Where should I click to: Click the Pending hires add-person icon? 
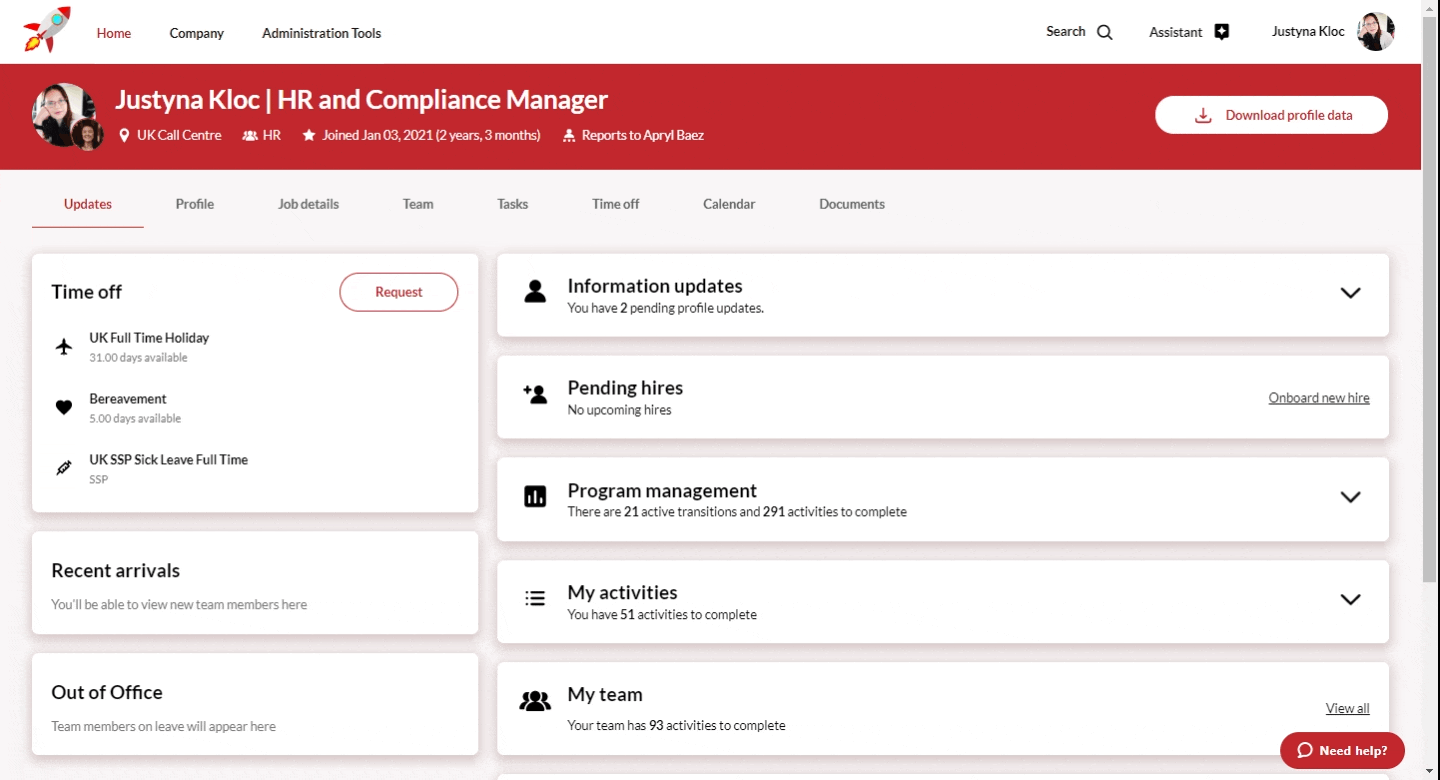[x=535, y=394]
